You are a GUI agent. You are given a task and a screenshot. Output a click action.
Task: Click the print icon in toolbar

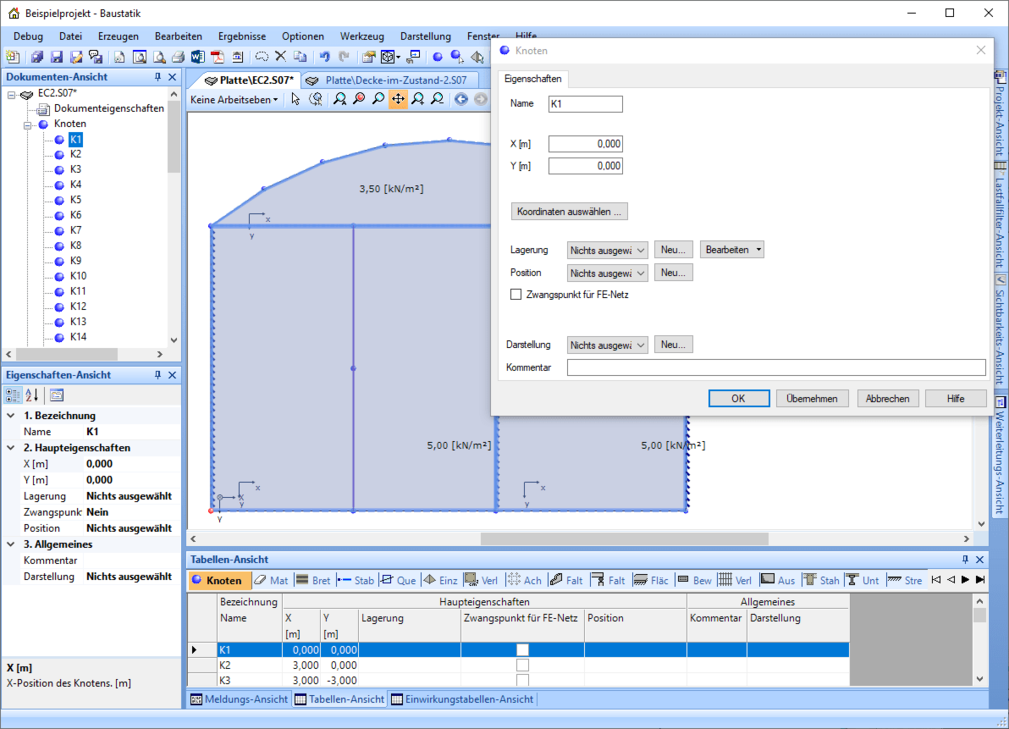(x=178, y=57)
